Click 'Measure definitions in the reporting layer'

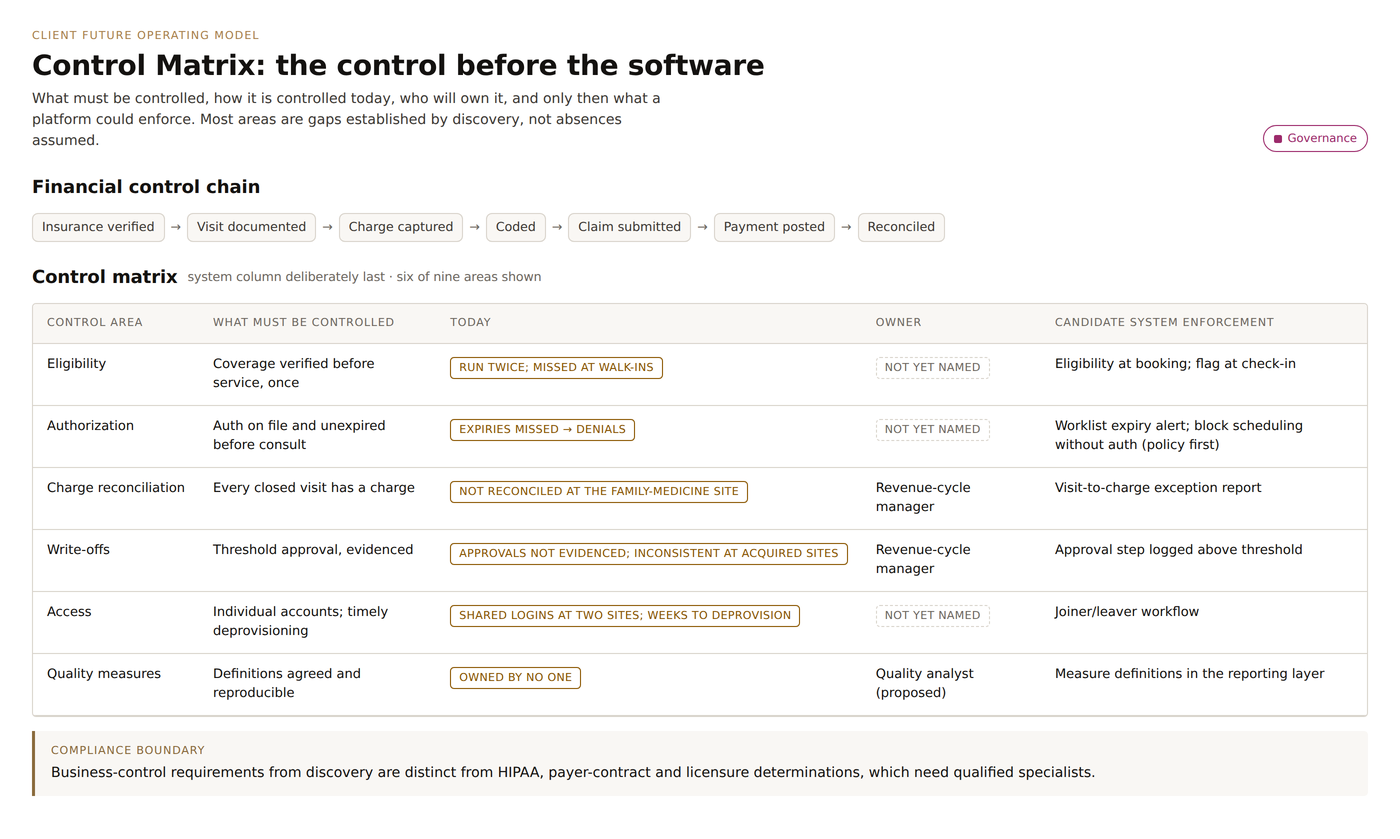tap(1190, 674)
